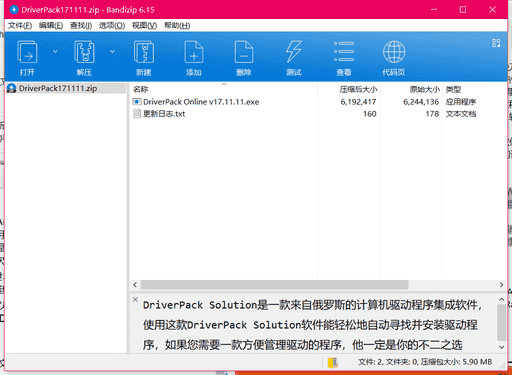Click the grid layout icon at toolbar right

pos(496,43)
